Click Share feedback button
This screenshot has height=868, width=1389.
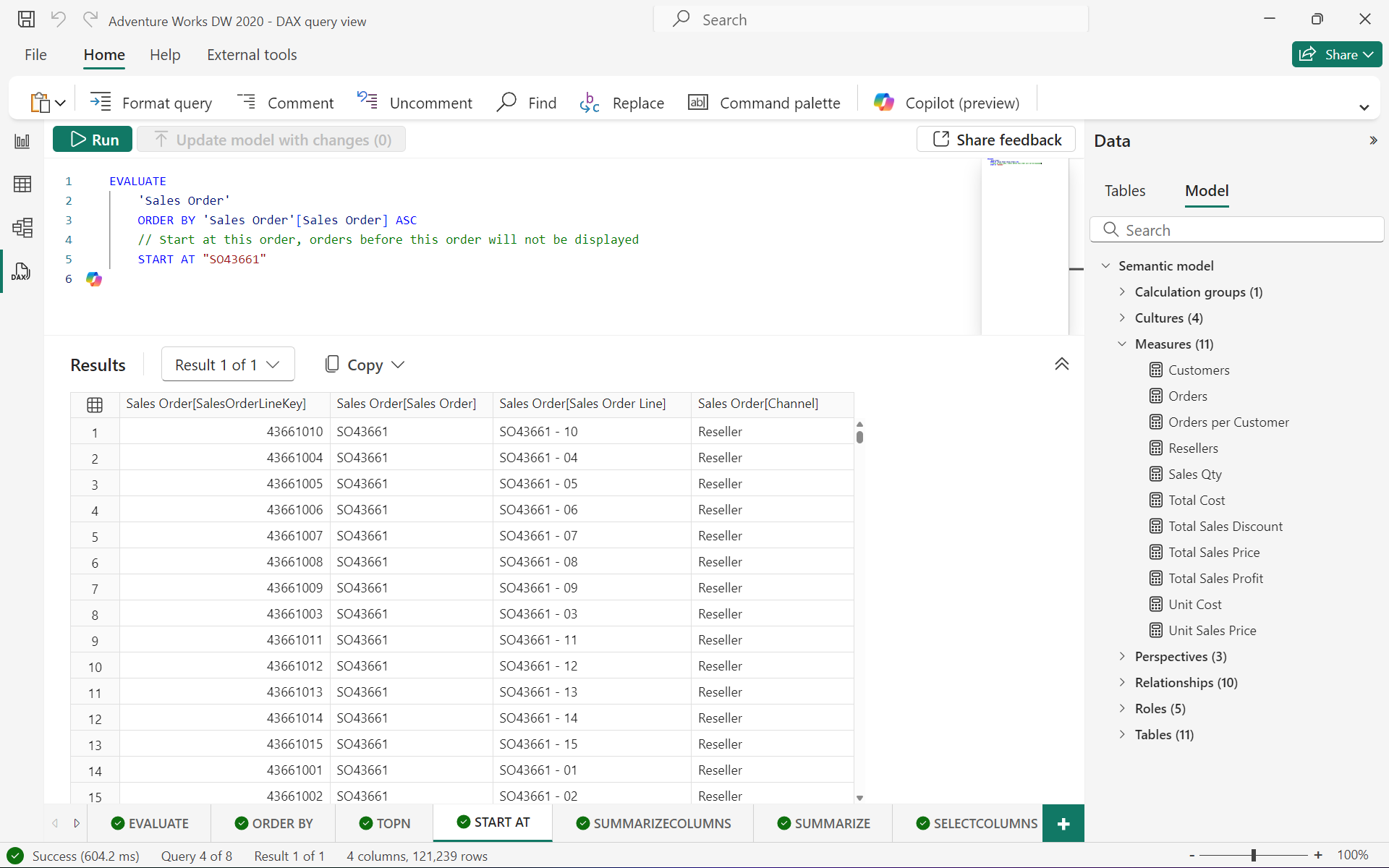[996, 139]
